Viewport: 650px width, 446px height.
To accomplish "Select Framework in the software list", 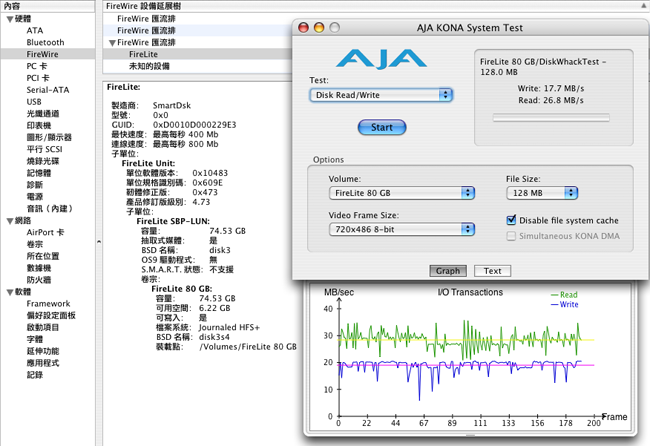I will click(x=49, y=304).
